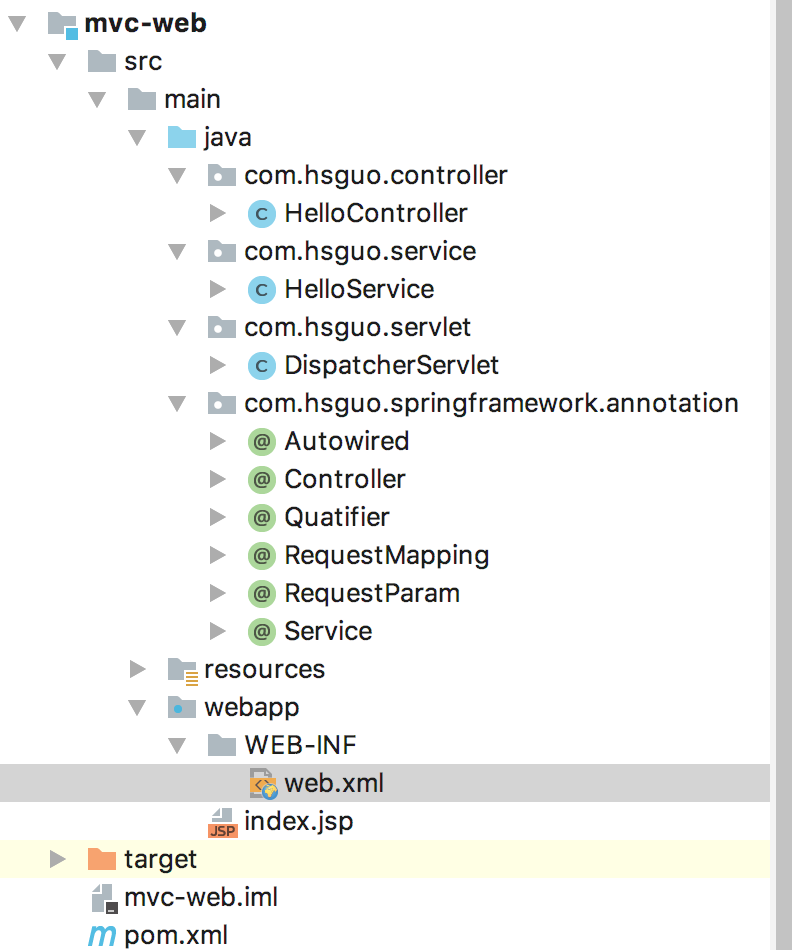Collapse the com.hsguo.springframework.annotation package
The image size is (792, 950).
tap(177, 403)
